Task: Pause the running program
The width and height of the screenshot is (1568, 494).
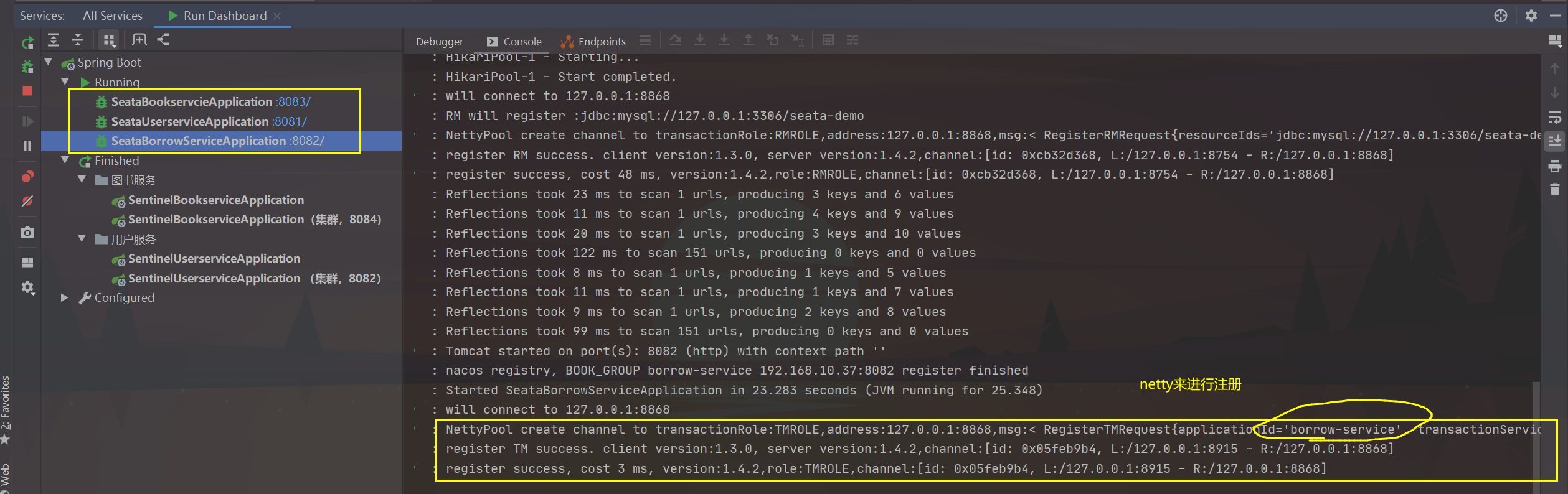Action: coord(27,146)
